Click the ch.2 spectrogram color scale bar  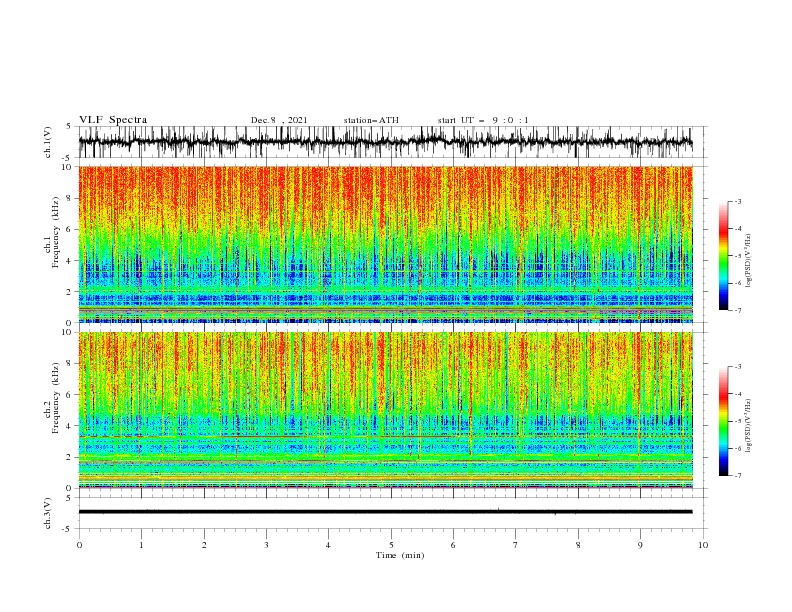click(x=723, y=421)
